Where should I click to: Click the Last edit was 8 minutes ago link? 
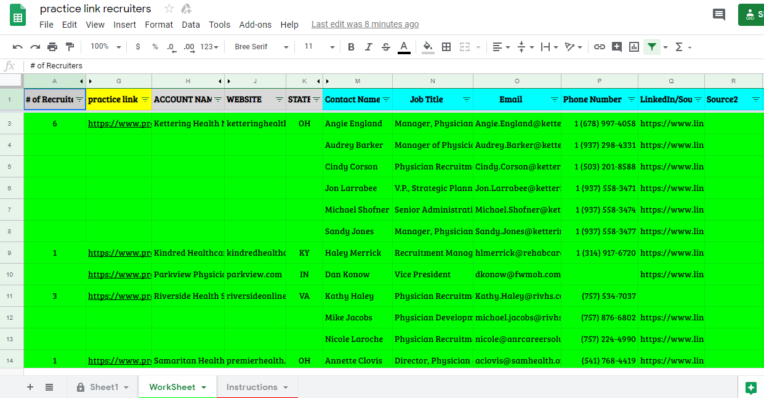(x=365, y=24)
